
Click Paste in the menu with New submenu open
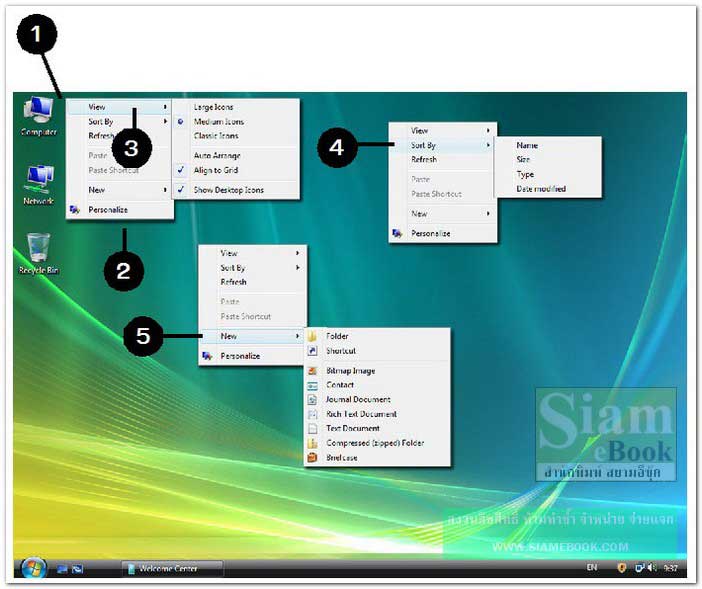pos(252,302)
